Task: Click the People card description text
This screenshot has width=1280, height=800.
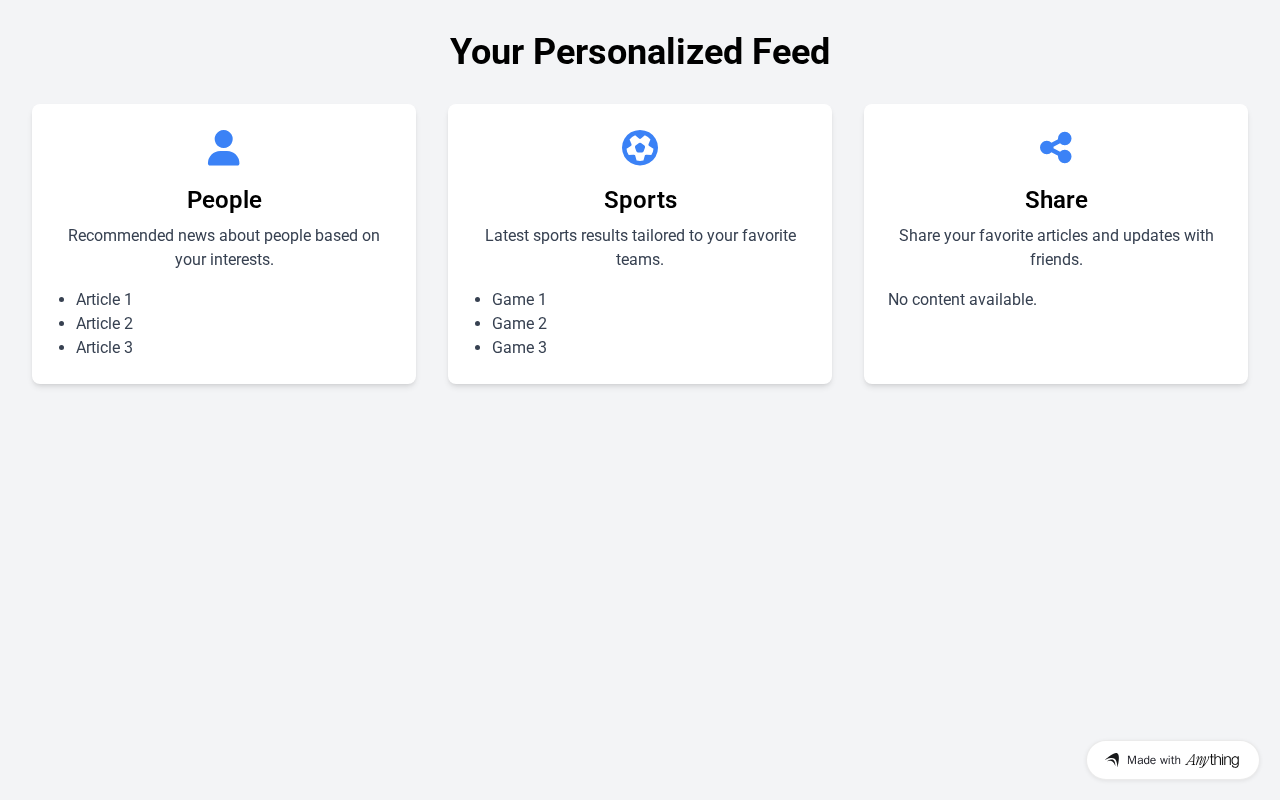Action: coord(224,247)
